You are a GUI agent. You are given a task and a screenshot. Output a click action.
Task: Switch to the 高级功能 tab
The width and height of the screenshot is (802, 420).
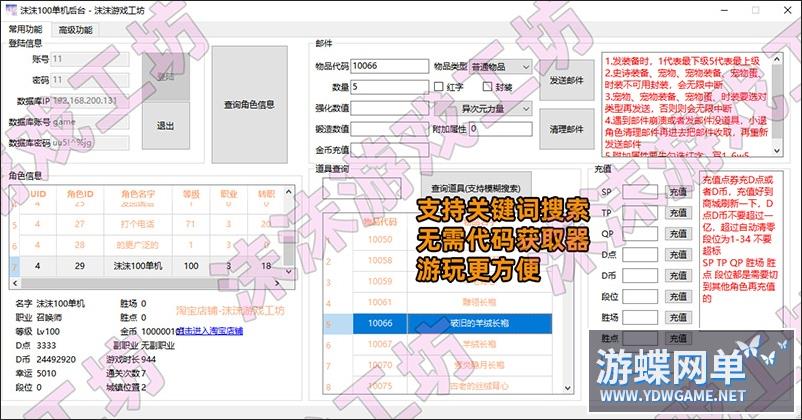click(75, 30)
